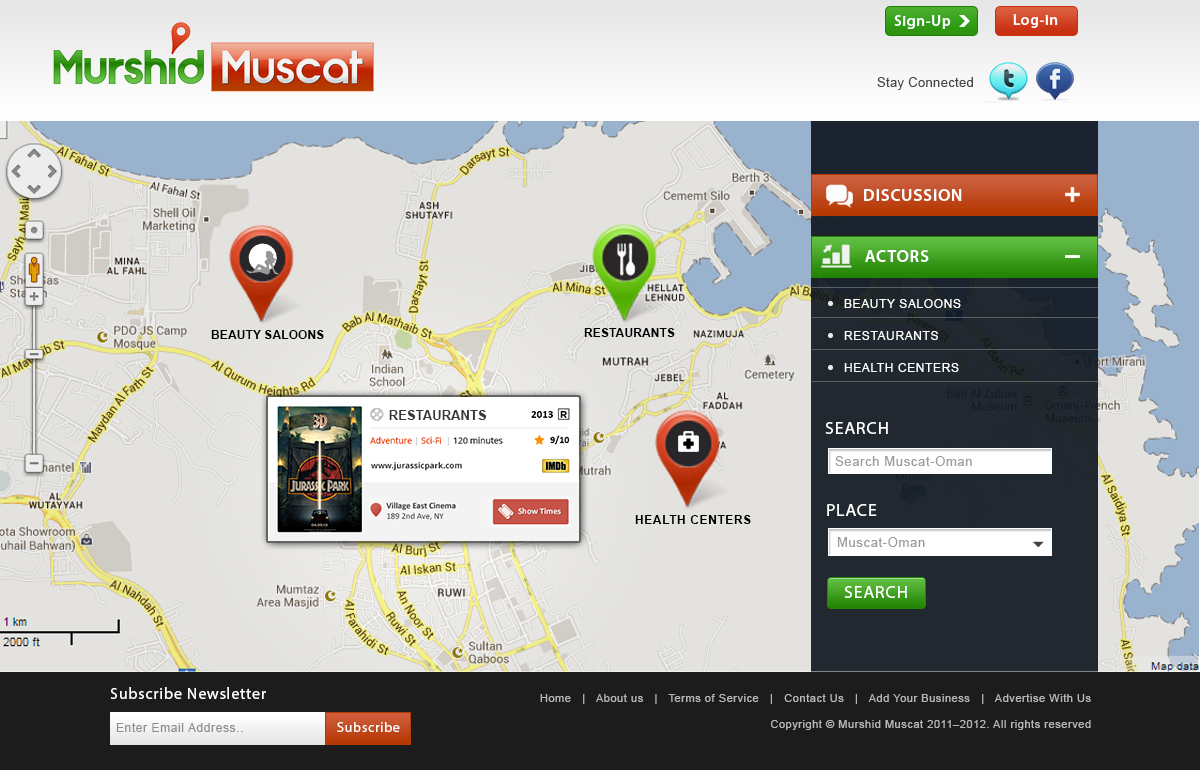Select Health Centers in Actors list
The image size is (1200, 771).
point(901,367)
